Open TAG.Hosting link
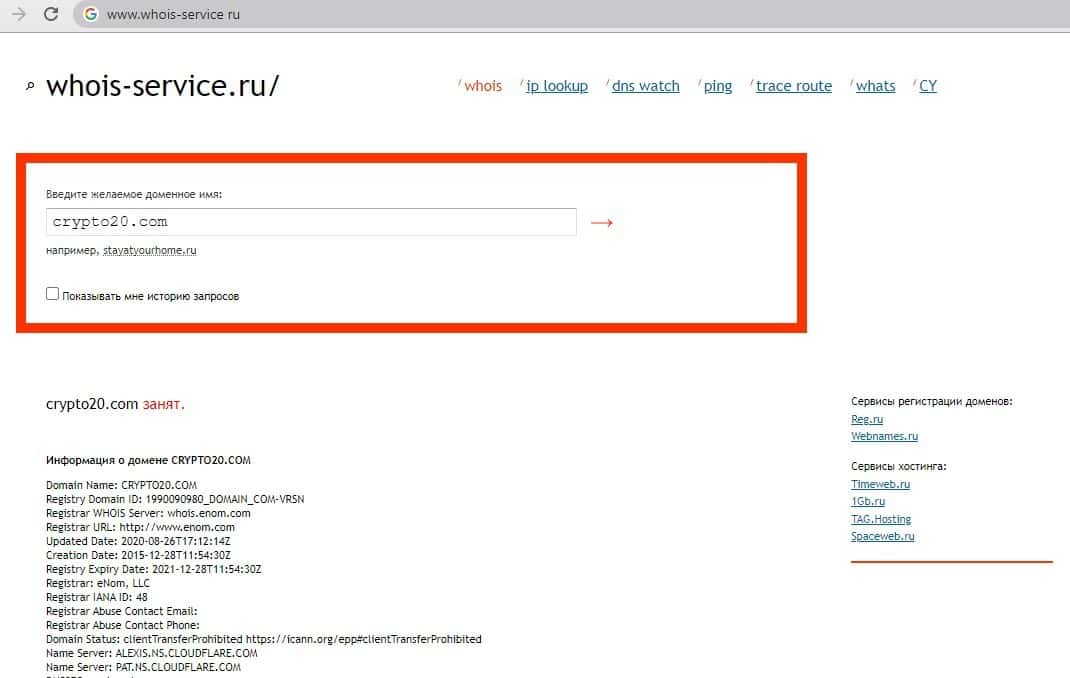Image resolution: width=1070 pixels, height=678 pixels. click(881, 519)
